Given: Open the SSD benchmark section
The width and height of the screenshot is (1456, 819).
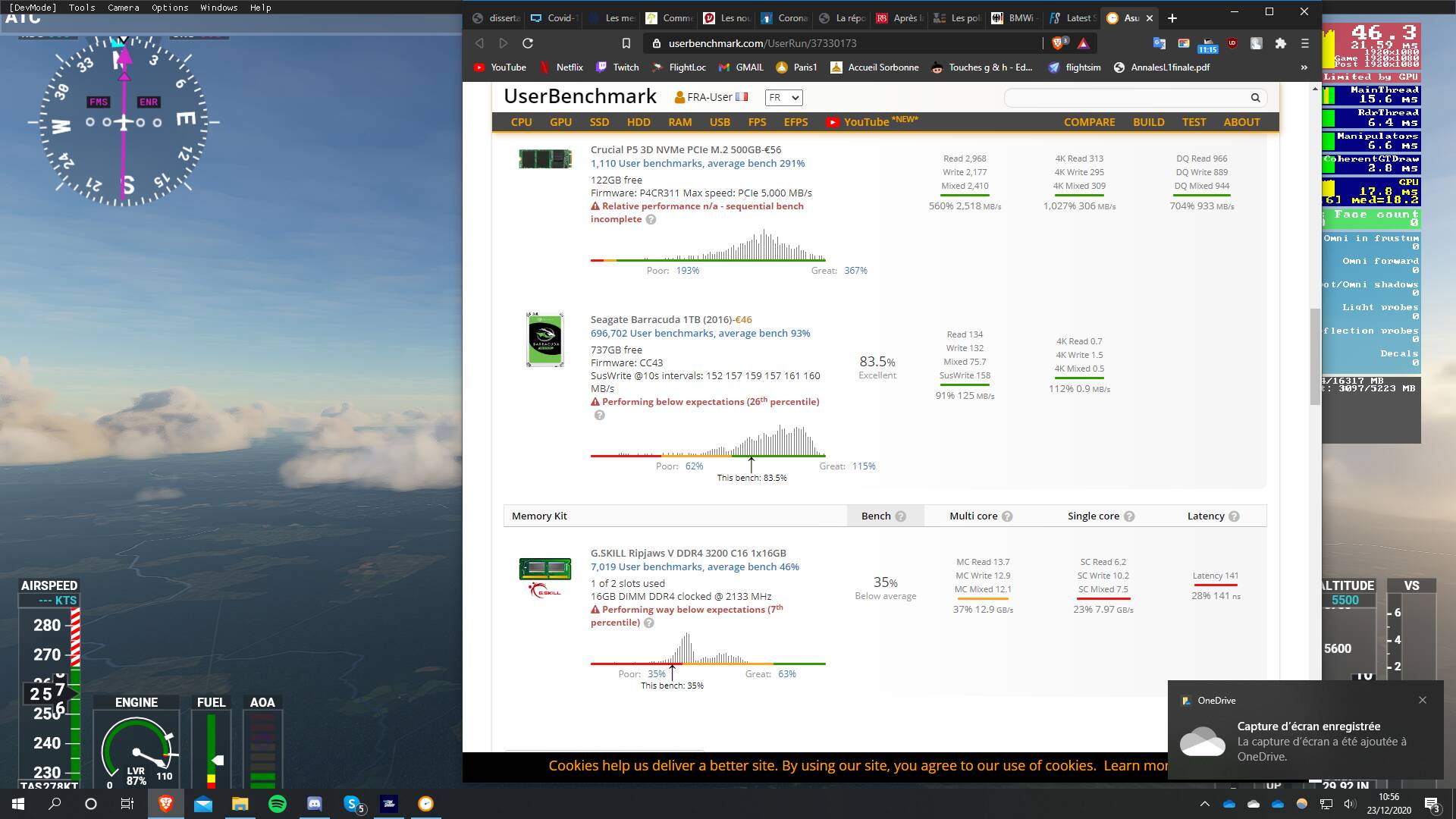Looking at the screenshot, I should [599, 121].
